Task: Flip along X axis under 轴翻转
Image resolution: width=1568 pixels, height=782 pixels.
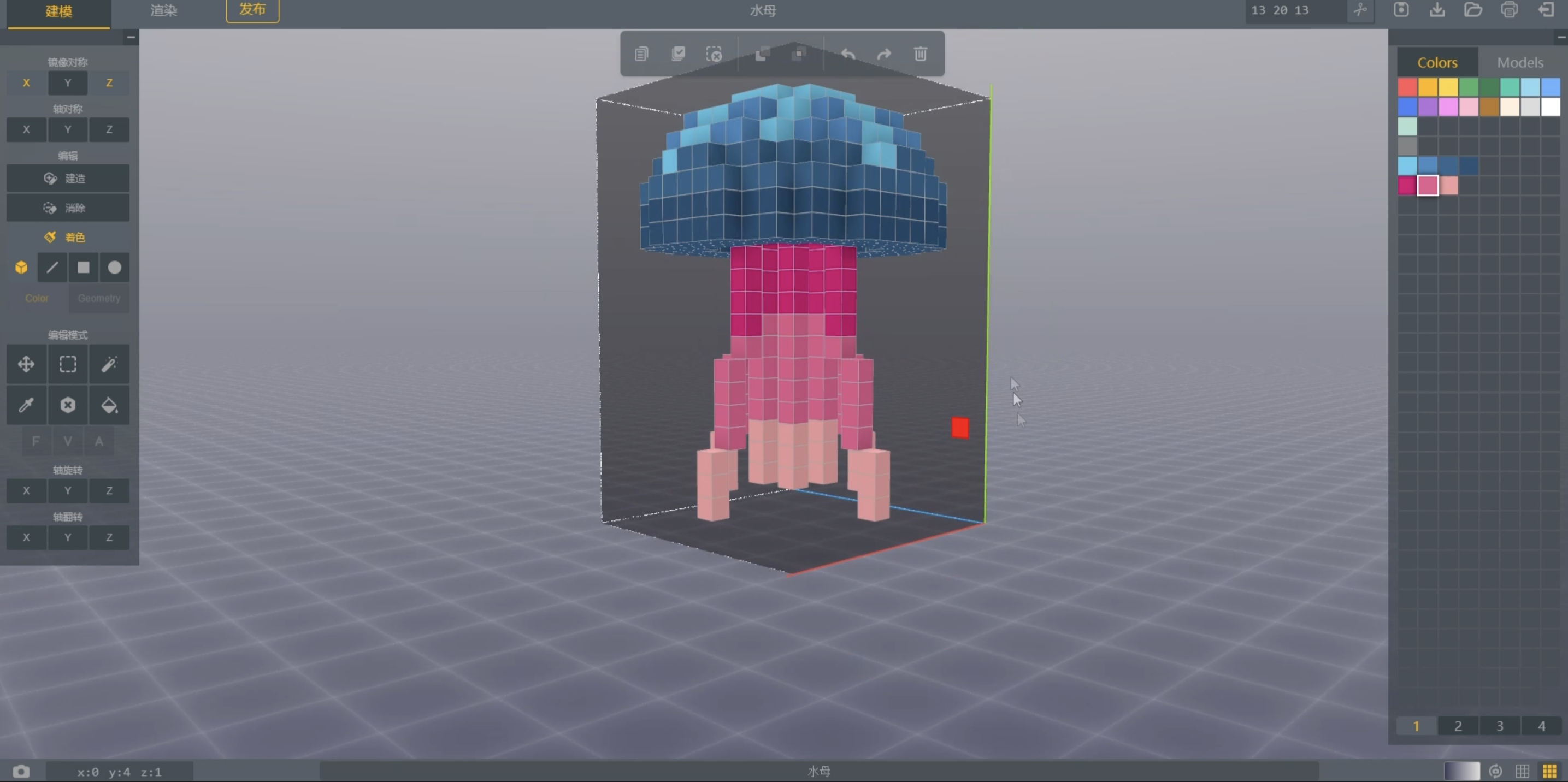Action: pyautogui.click(x=26, y=537)
